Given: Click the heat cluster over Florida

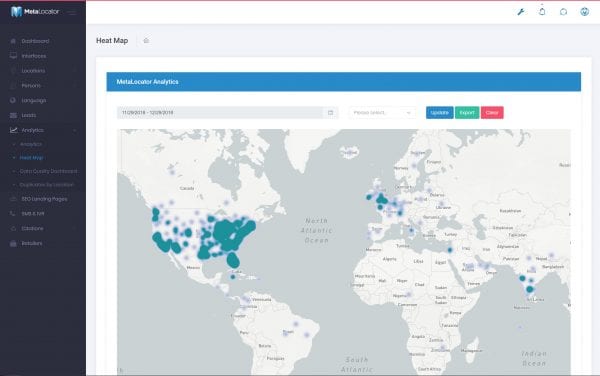Looking at the screenshot, I should [233, 260].
